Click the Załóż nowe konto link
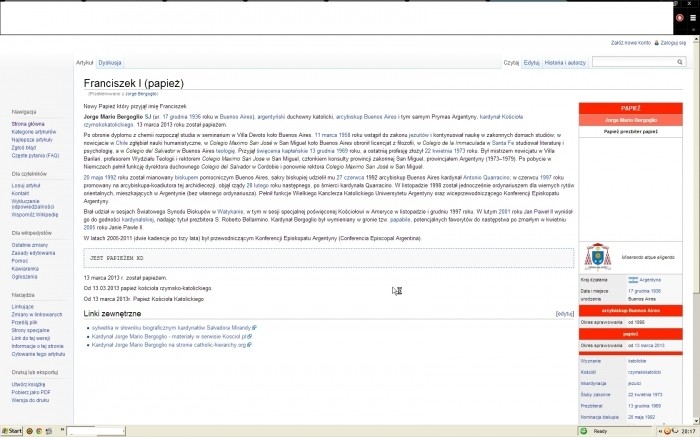This screenshot has height=437, width=700. [634, 43]
